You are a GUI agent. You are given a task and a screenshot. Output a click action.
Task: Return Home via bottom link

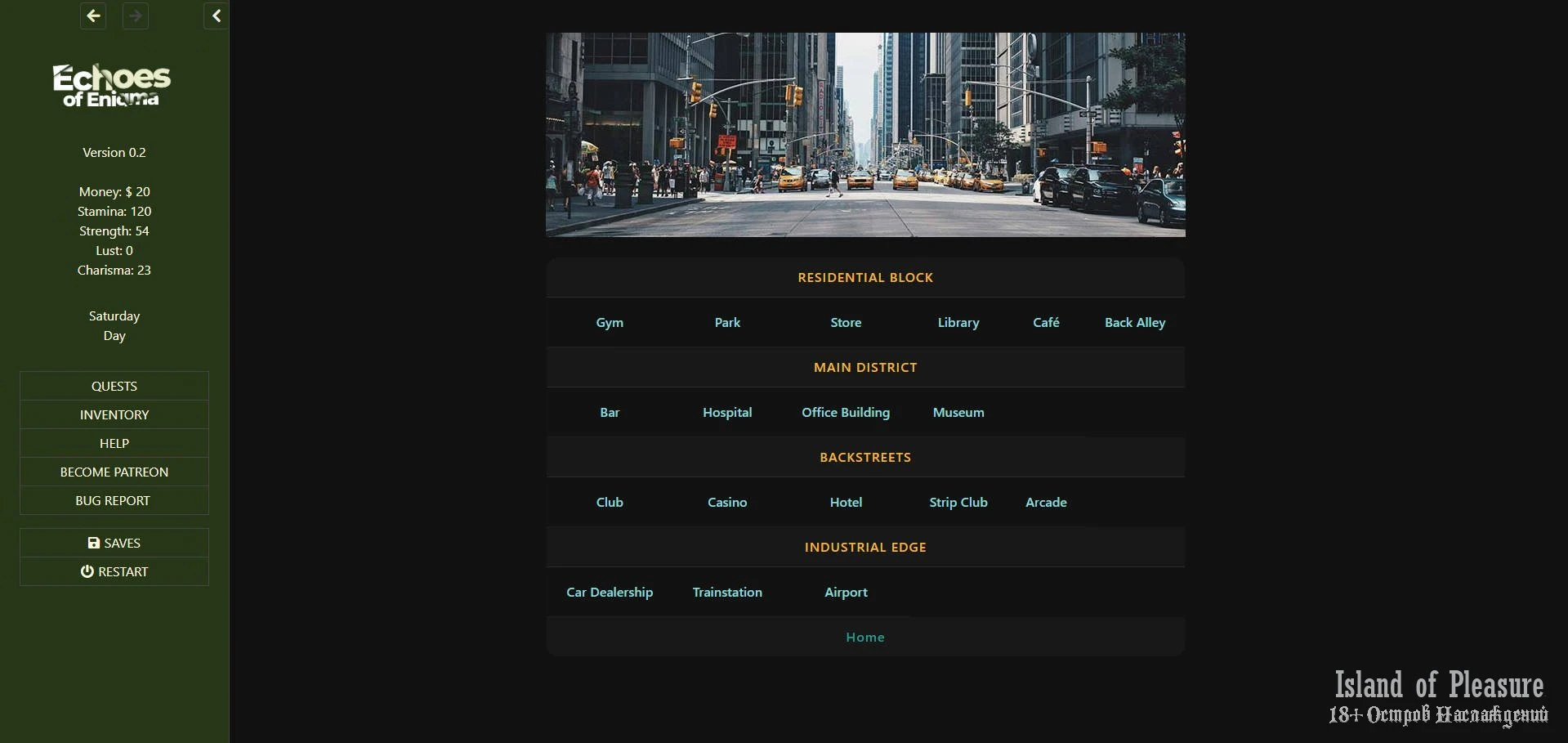pos(865,637)
